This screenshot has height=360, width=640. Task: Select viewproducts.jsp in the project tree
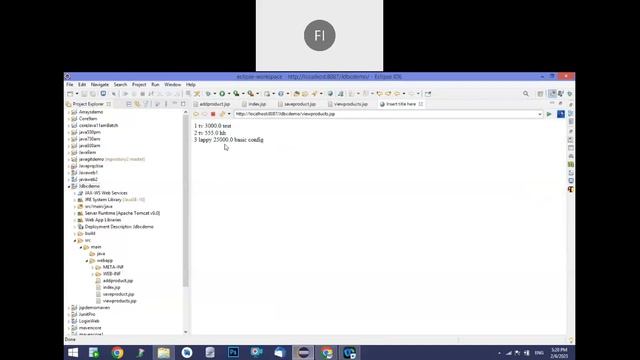[120, 301]
